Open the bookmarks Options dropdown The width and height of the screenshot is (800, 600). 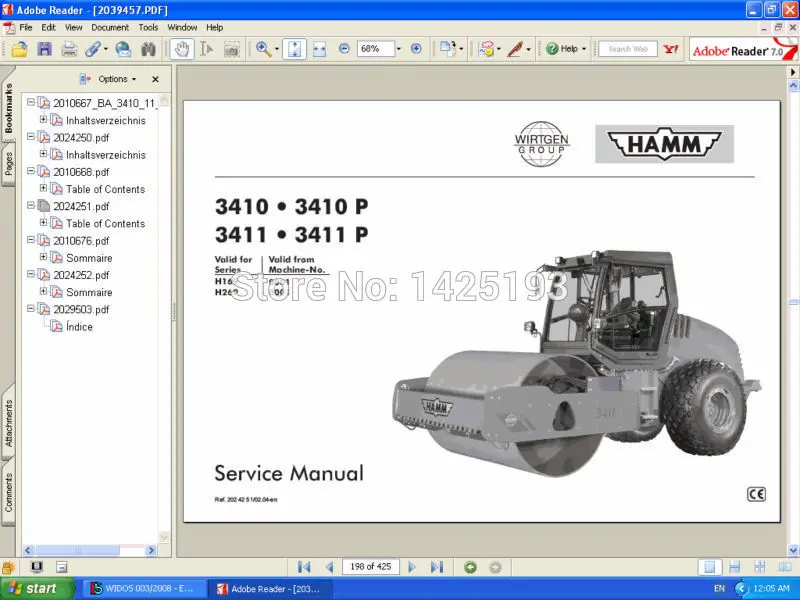pyautogui.click(x=117, y=79)
